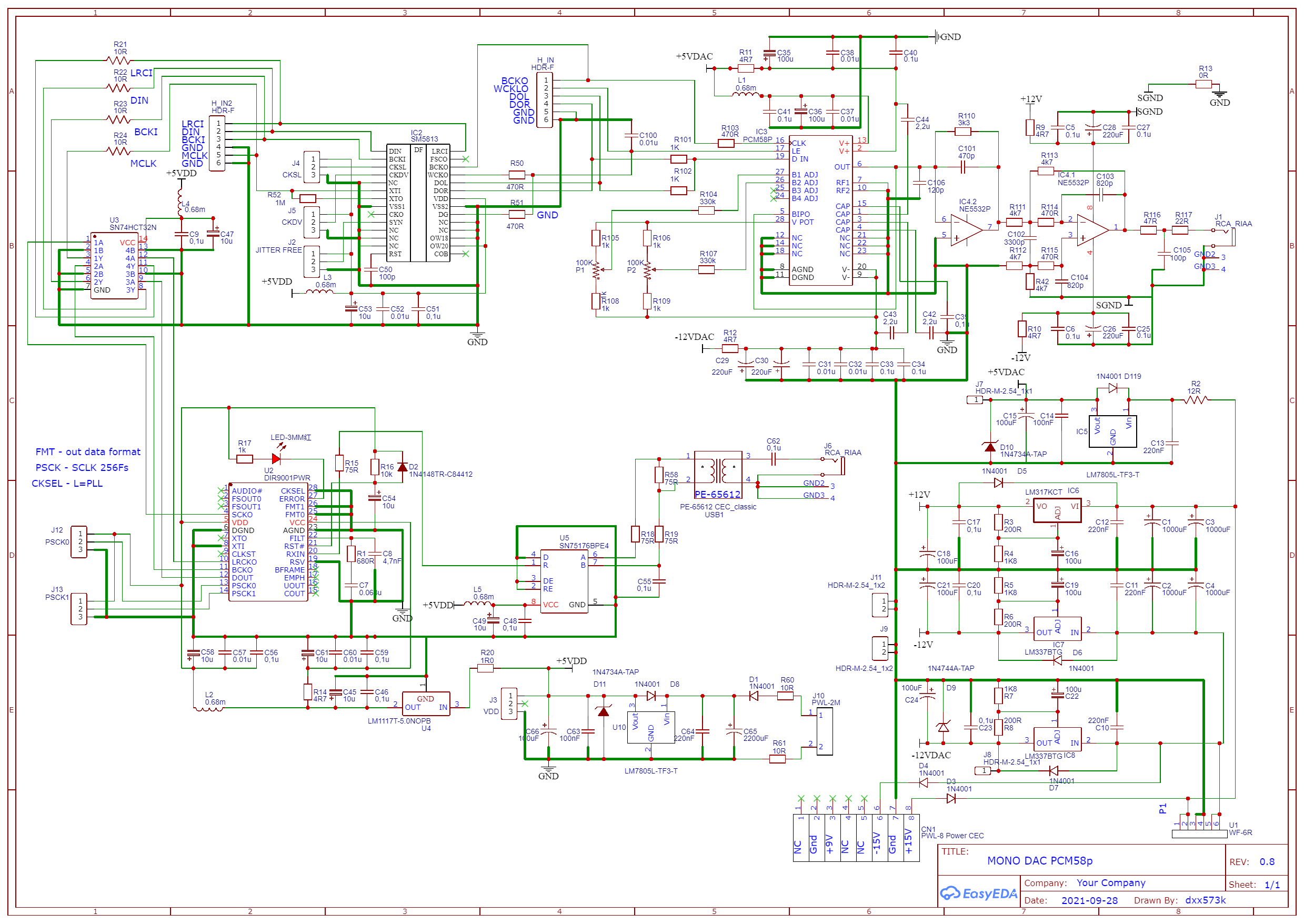Open the blue PE-65612 transformer link
The width and height of the screenshot is (1304, 924).
coord(717,495)
